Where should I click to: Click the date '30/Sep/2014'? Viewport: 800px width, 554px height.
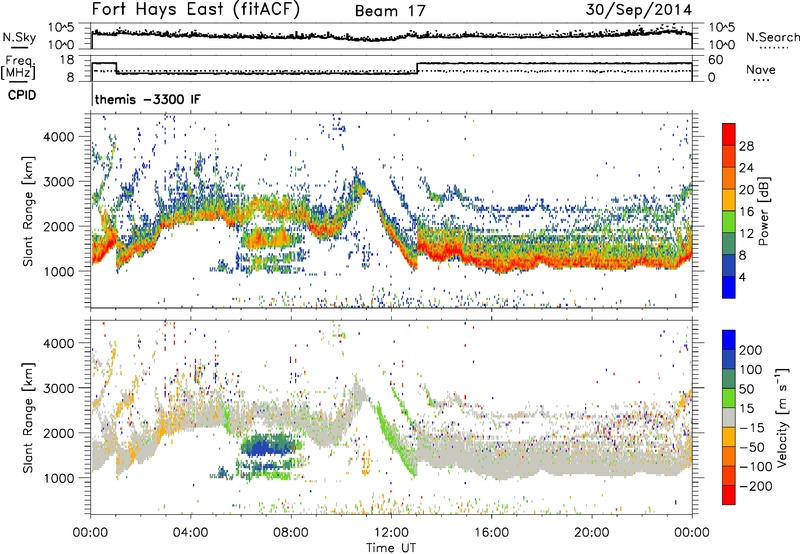coord(639,10)
